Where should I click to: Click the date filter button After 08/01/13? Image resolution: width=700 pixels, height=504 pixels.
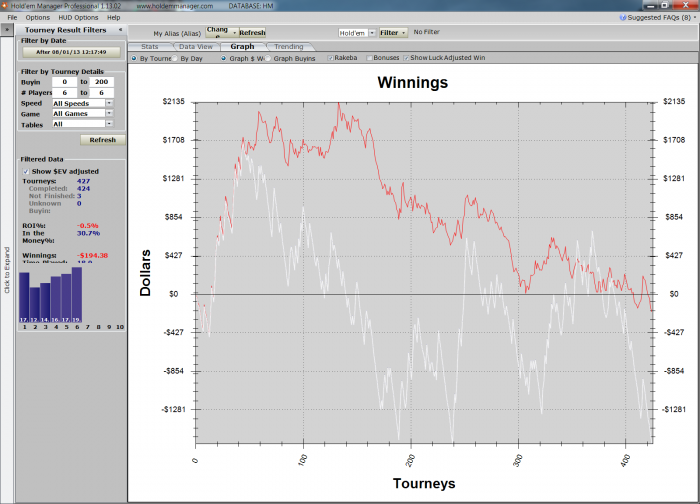71,52
